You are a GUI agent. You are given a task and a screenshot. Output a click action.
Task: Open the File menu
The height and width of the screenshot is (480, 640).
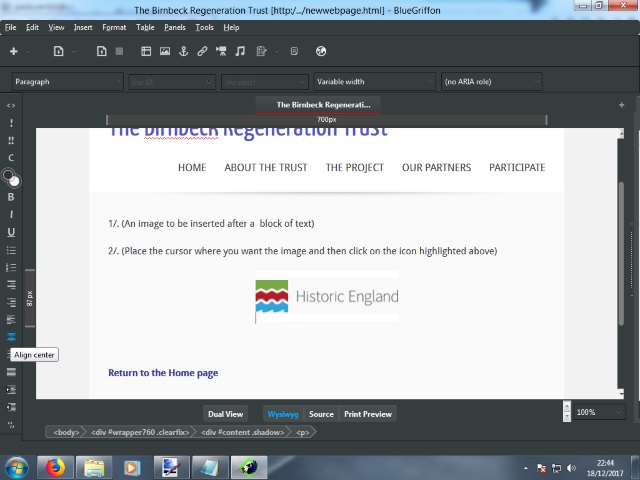(11, 27)
